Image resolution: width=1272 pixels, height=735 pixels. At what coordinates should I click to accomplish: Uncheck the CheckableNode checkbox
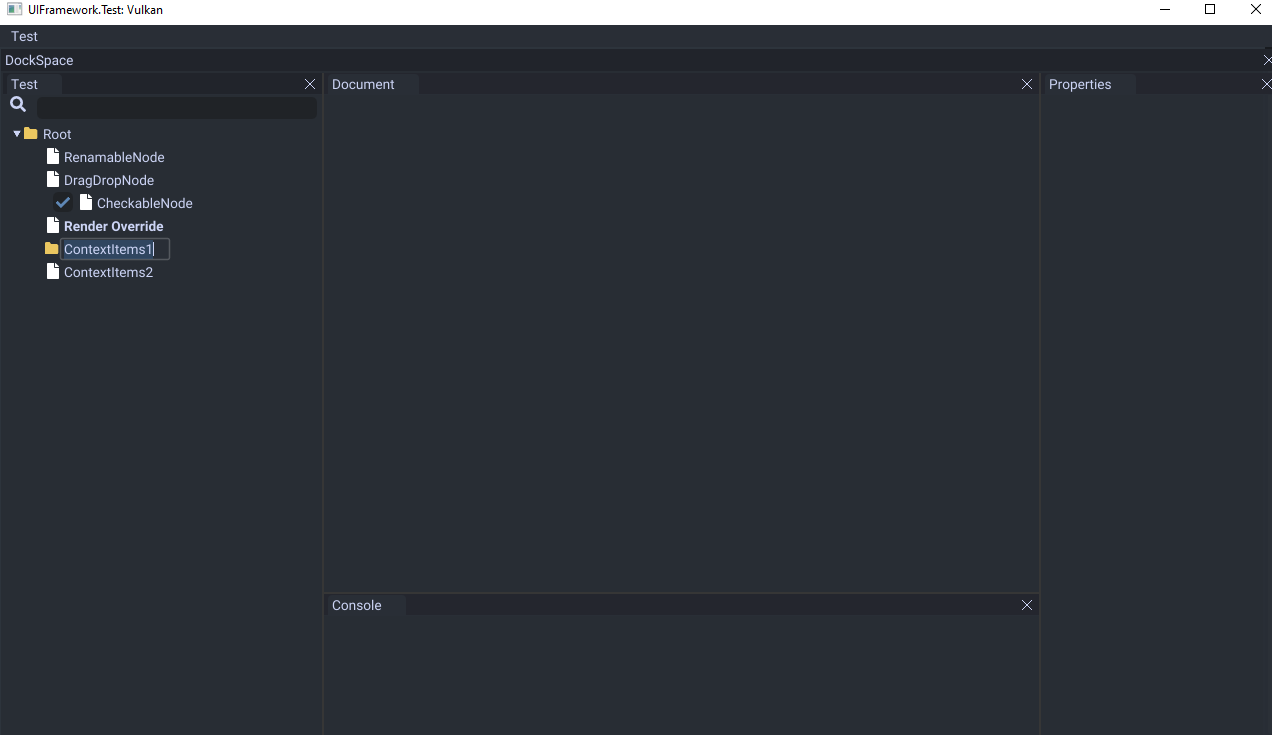click(63, 202)
